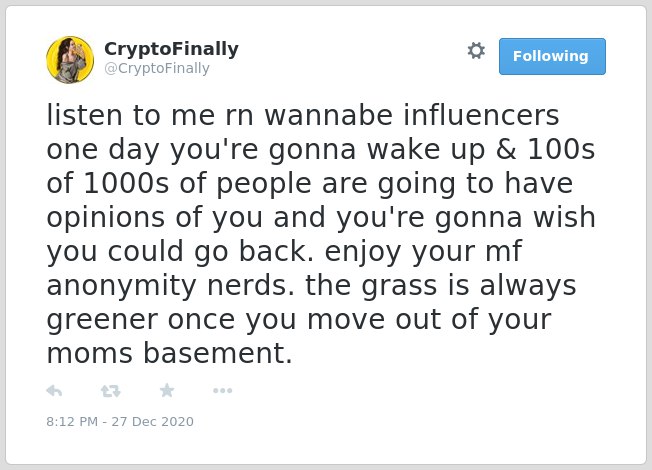Screen dimensions: 652x470
Task: Open the 8:12 PM - 27 Dec 2020 timestamp
Action: [x=120, y=421]
